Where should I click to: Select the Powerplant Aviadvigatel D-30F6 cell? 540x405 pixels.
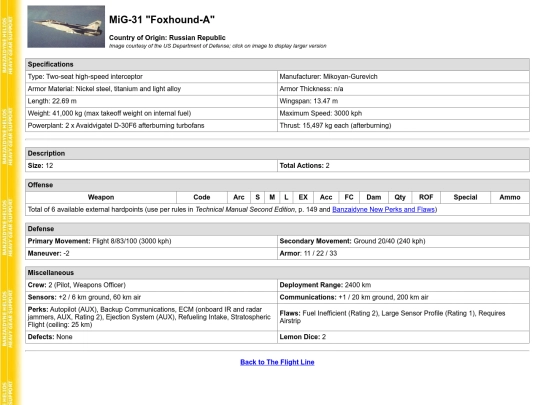[151, 125]
